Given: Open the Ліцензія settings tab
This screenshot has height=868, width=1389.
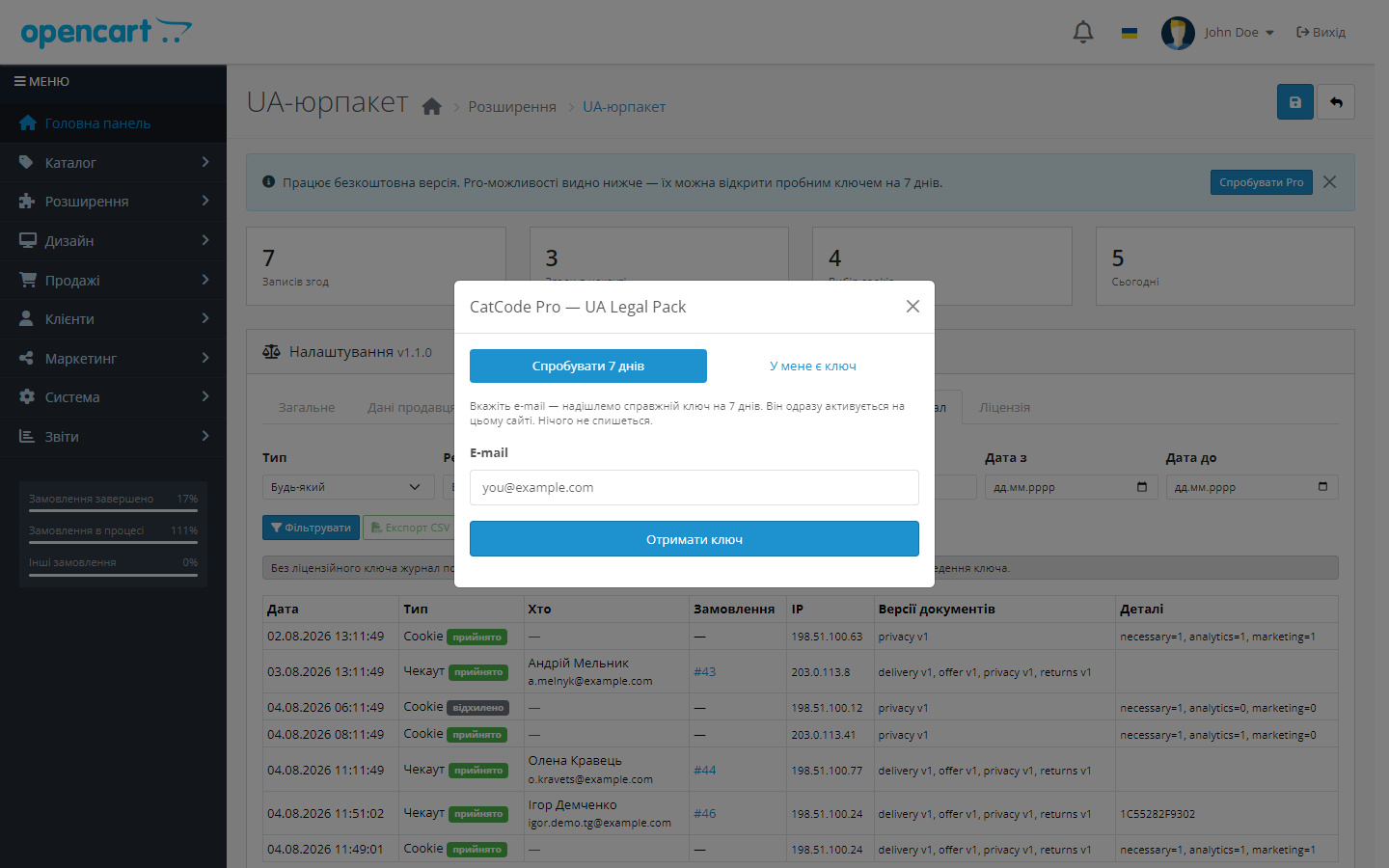Looking at the screenshot, I should pos(1005,408).
